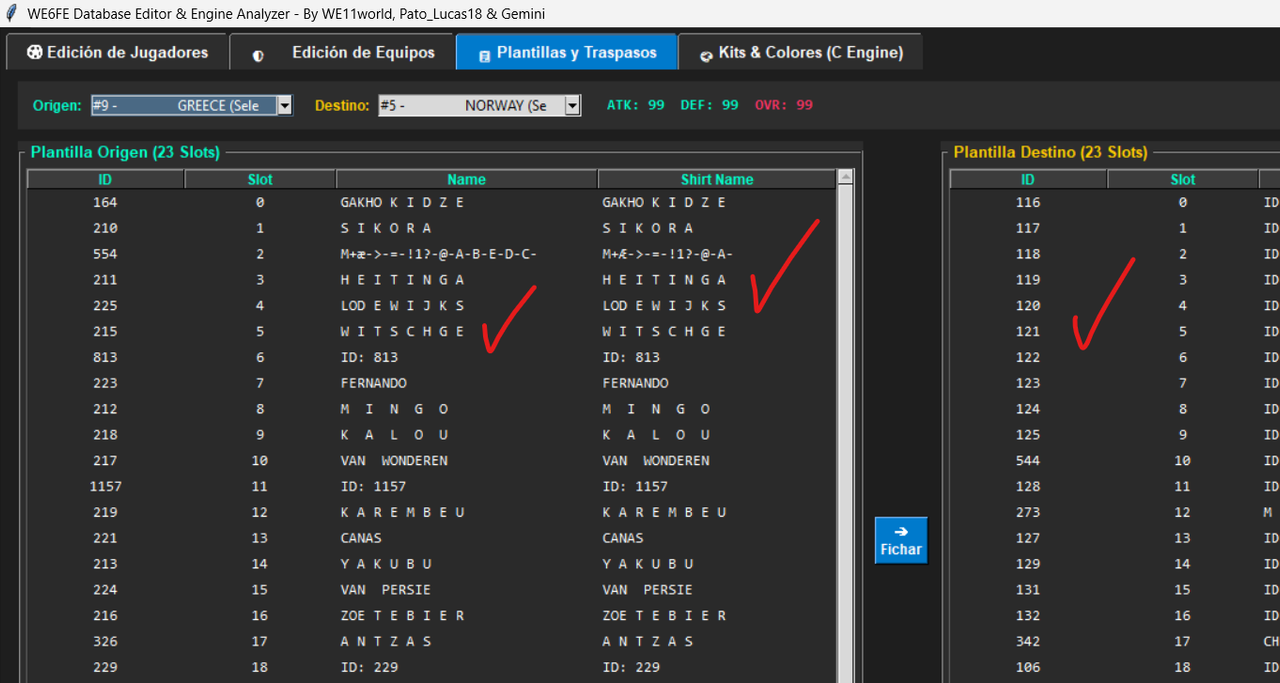This screenshot has width=1280, height=683.
Task: Click the Origen combo box showing GREECE
Action: click(x=191, y=105)
